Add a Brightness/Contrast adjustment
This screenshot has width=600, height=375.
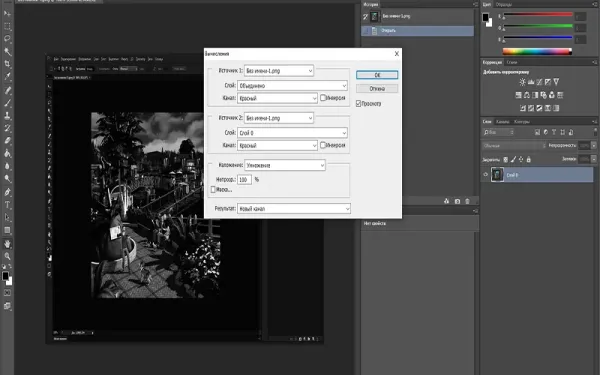pyautogui.click(x=522, y=82)
